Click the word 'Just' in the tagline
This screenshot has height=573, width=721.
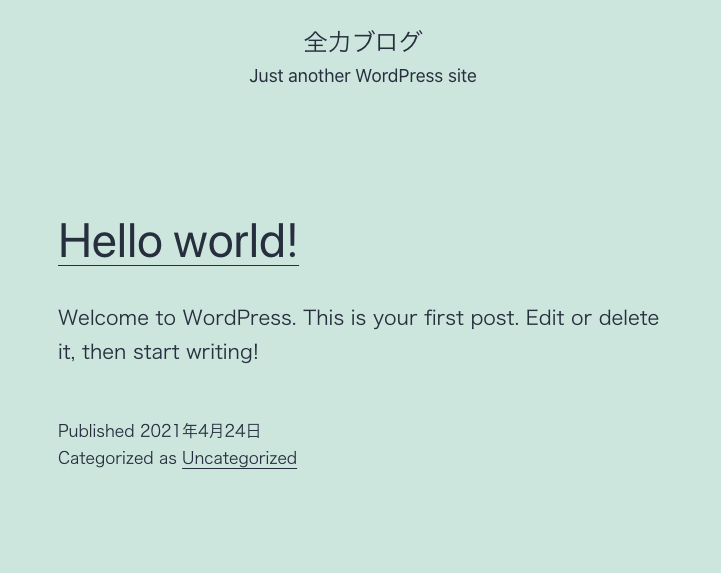(266, 76)
